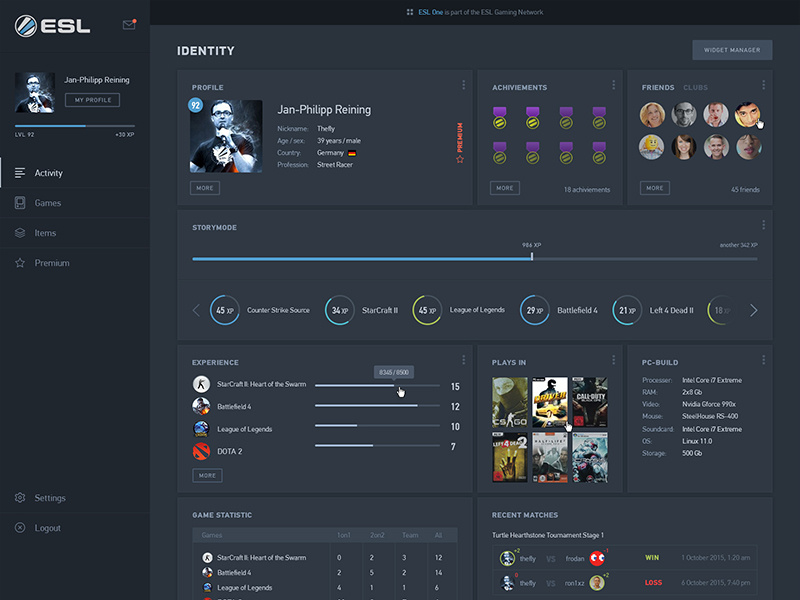Viewport: 800px width, 600px height.
Task: Click StarCraft II experience progress bar
Action: coord(377,385)
